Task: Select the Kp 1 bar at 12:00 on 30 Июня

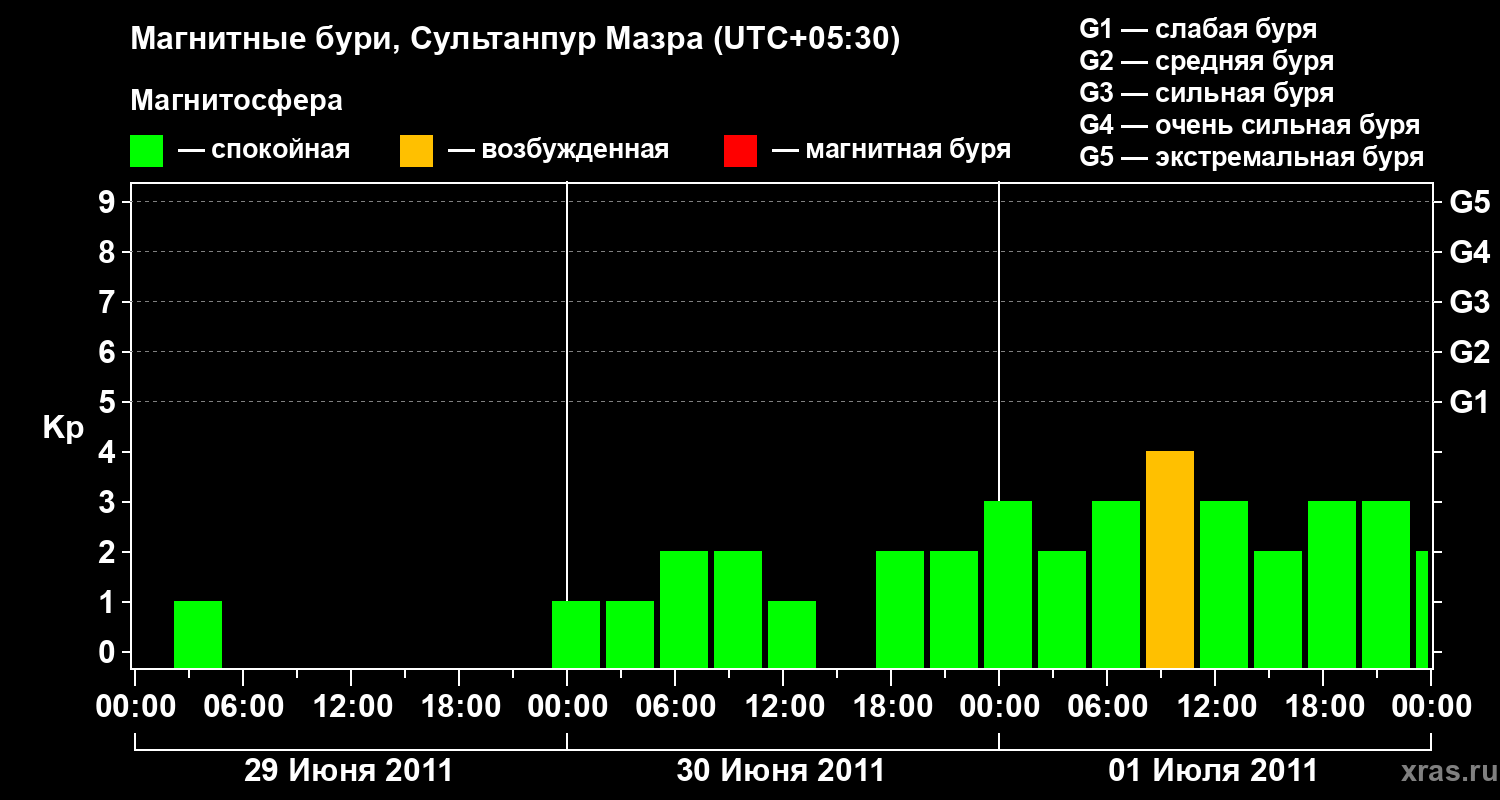Action: pyautogui.click(x=792, y=635)
